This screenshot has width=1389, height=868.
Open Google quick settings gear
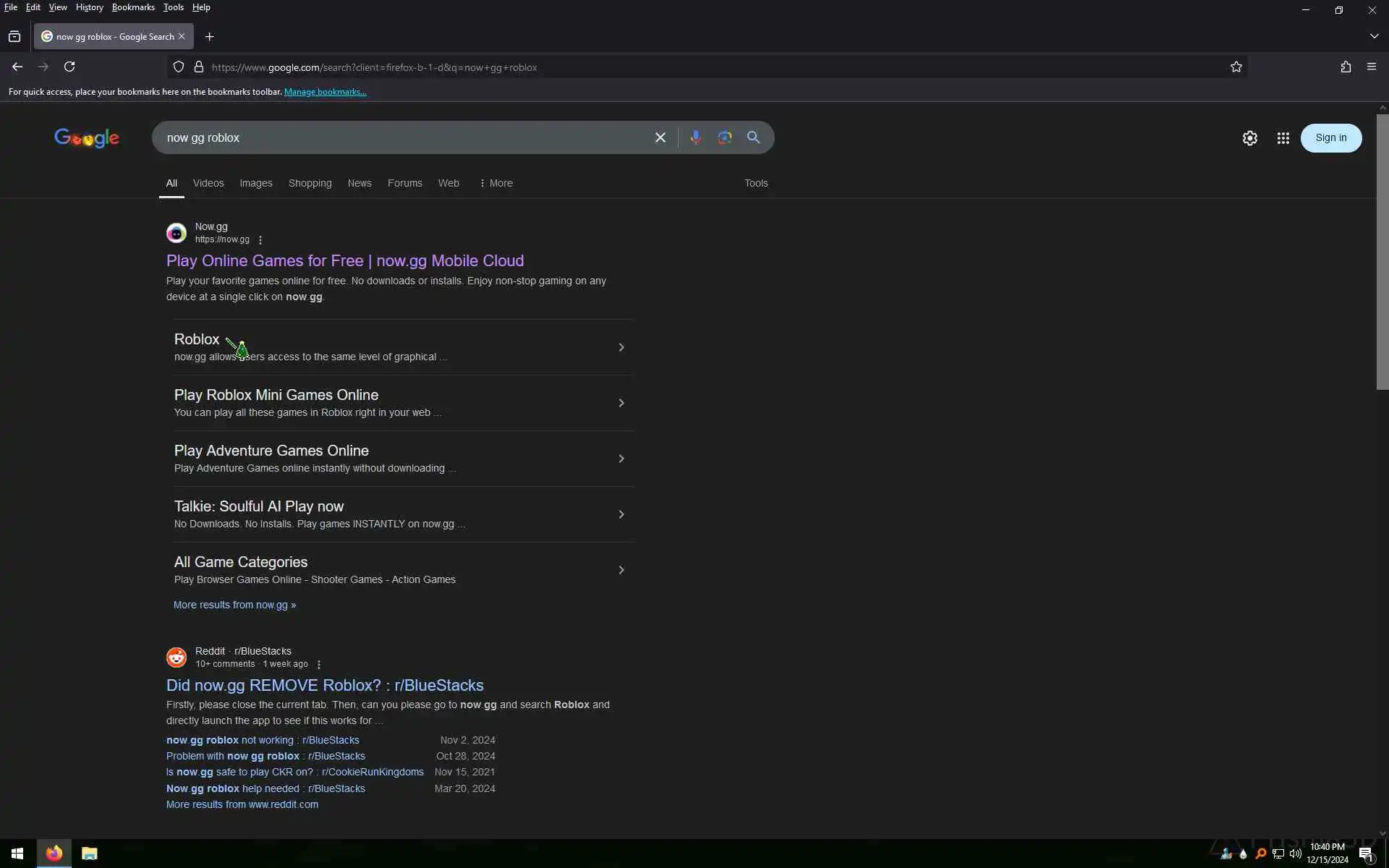pyautogui.click(x=1249, y=138)
